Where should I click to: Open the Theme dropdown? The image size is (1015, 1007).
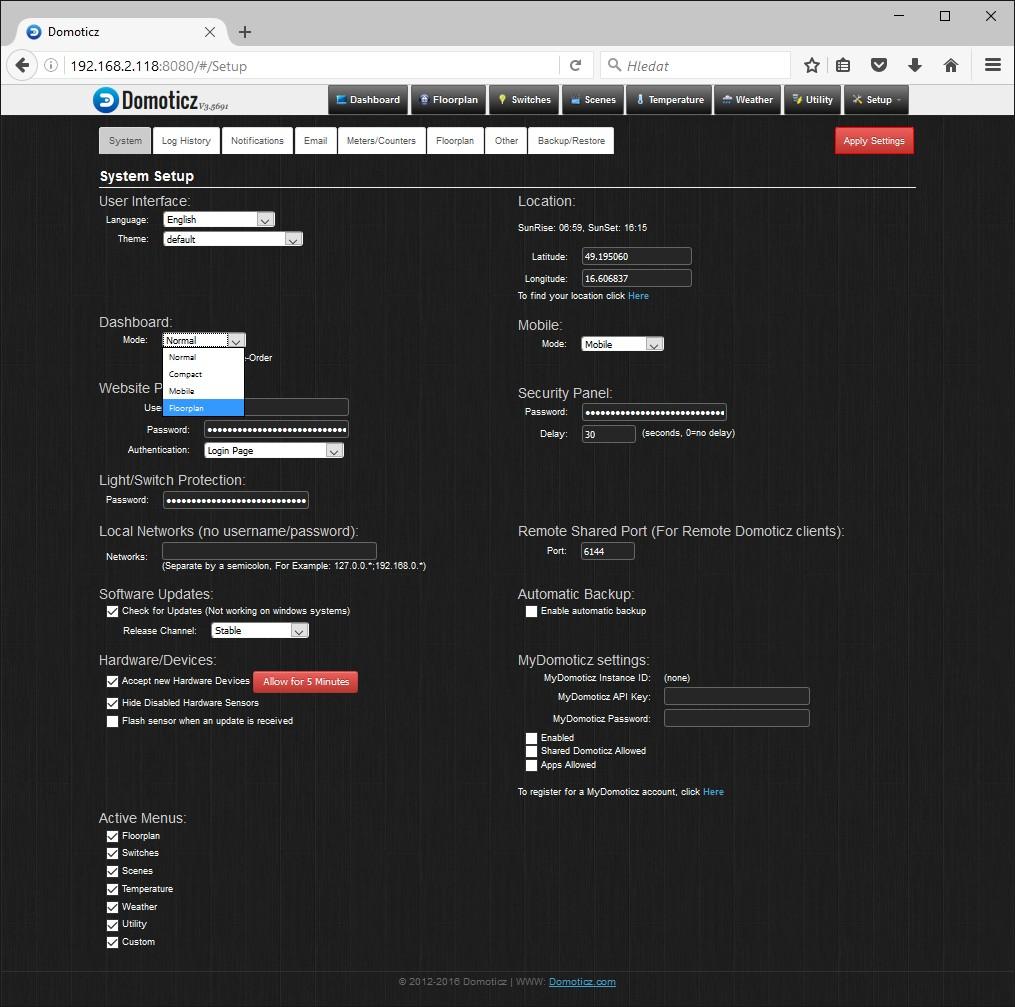232,239
